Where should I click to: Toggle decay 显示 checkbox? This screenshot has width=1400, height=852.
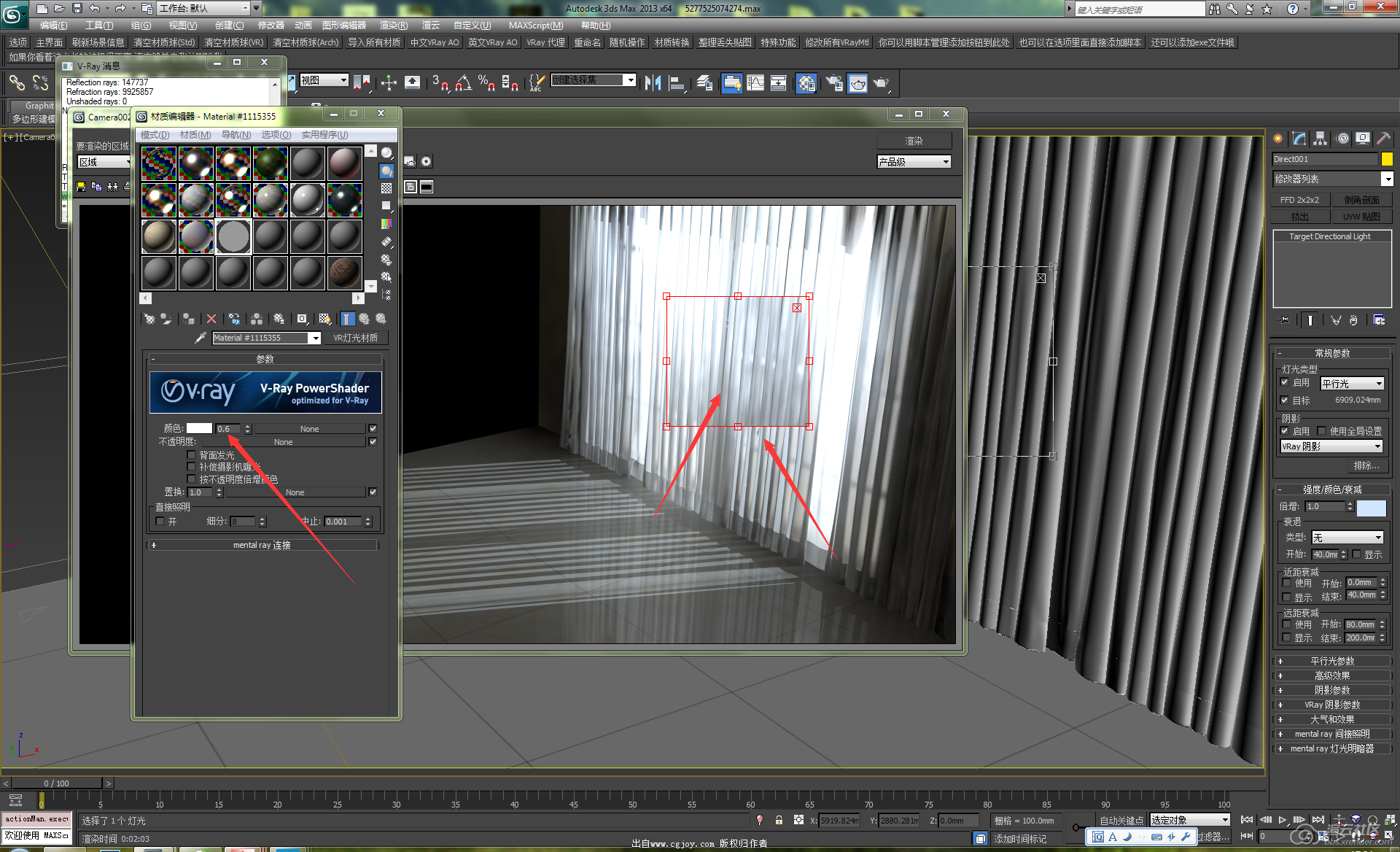(x=1357, y=554)
